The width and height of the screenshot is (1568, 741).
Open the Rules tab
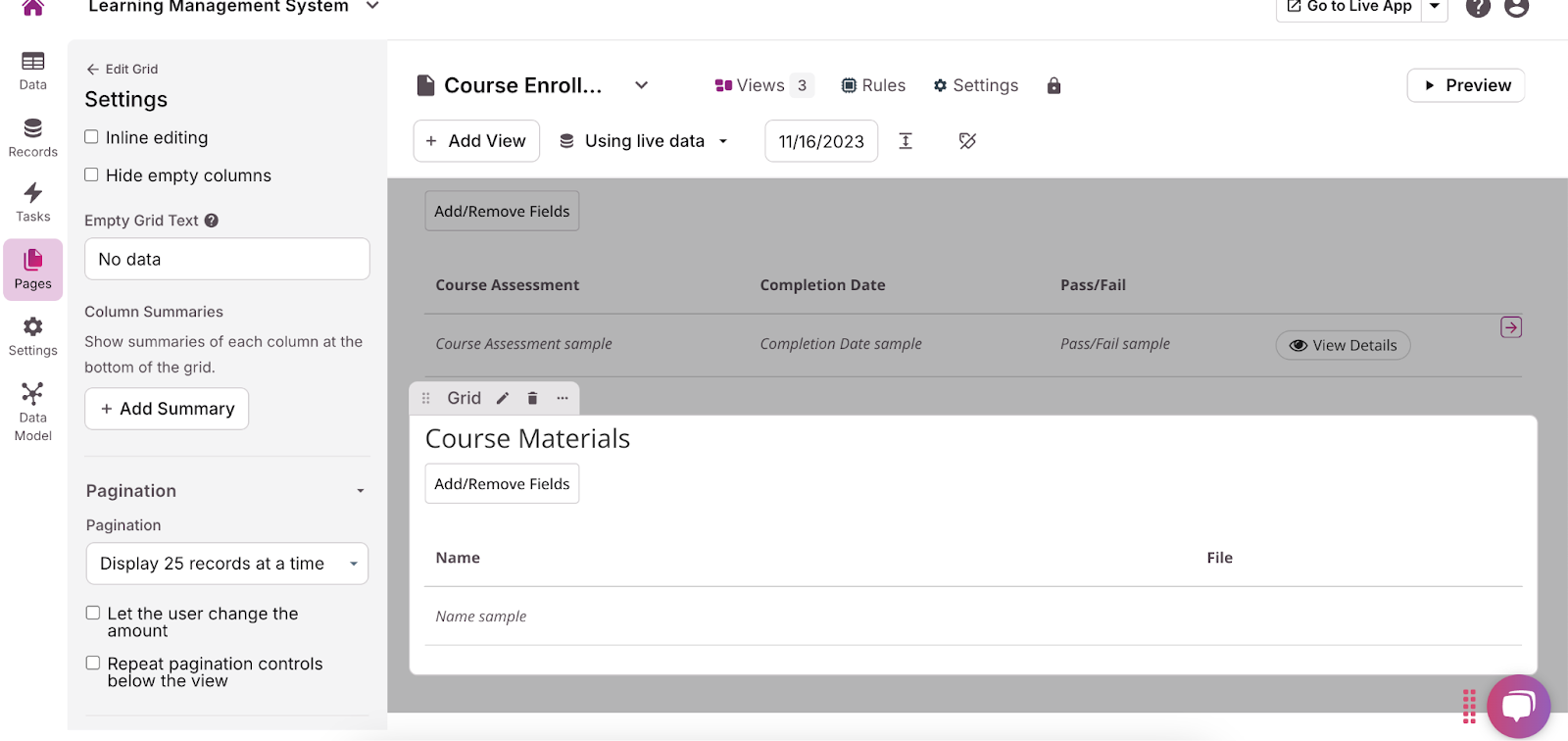pyautogui.click(x=873, y=86)
